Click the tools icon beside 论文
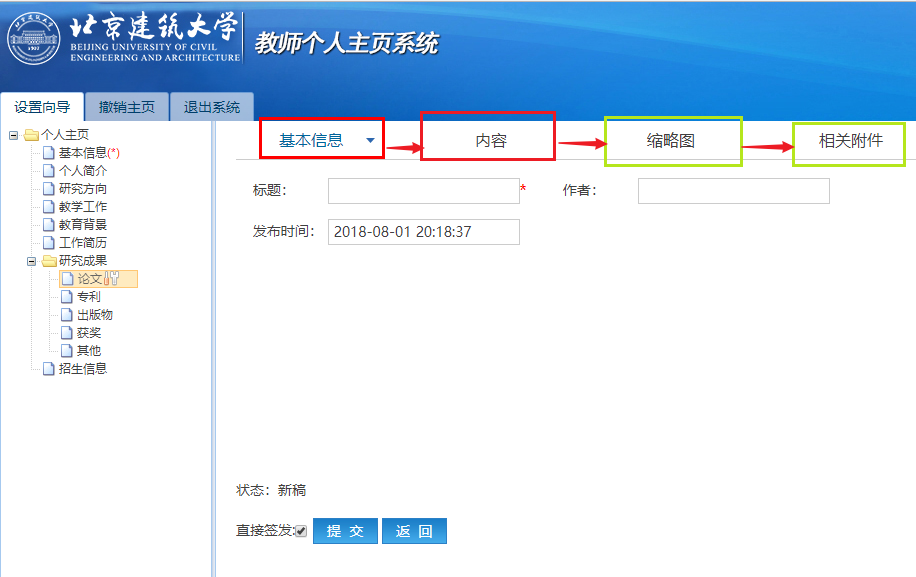Screen dimensions: 916x577 pyautogui.click(x=112, y=279)
